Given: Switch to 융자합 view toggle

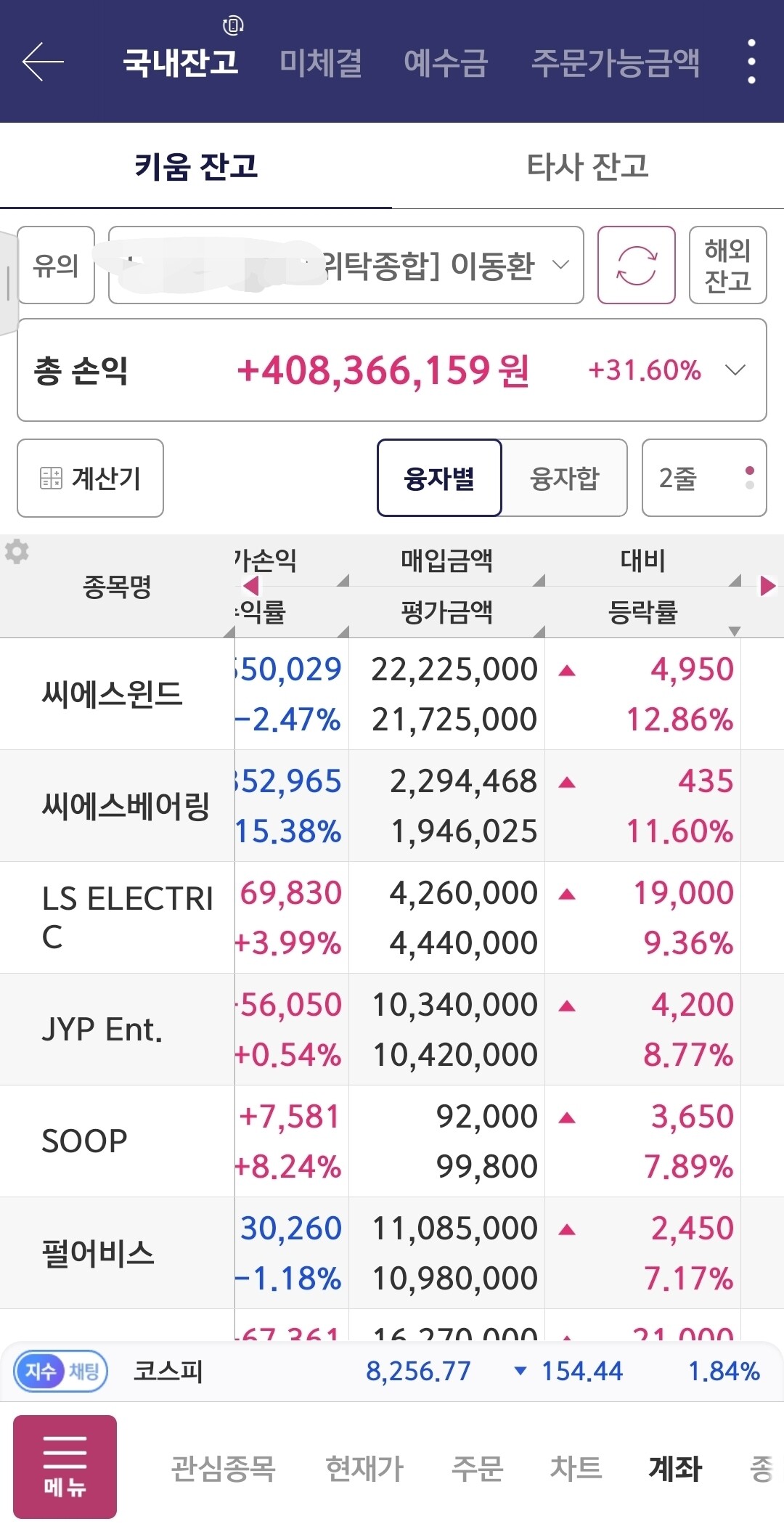Looking at the screenshot, I should coord(565,478).
